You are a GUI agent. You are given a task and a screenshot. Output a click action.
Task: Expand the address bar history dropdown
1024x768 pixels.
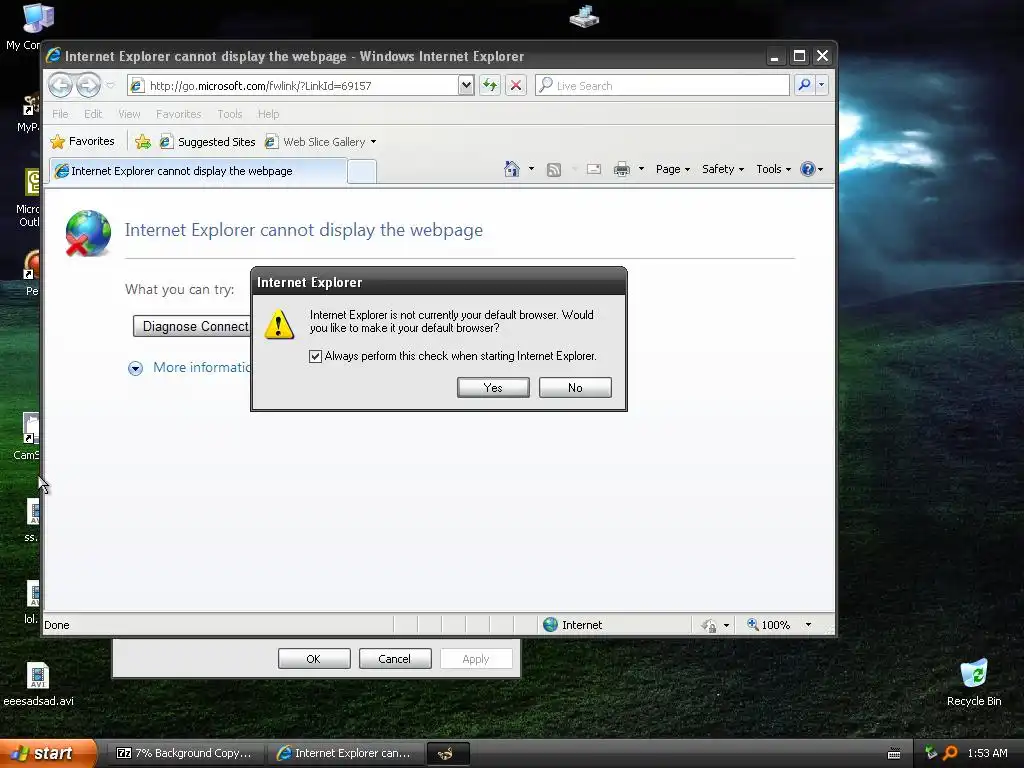pos(466,85)
